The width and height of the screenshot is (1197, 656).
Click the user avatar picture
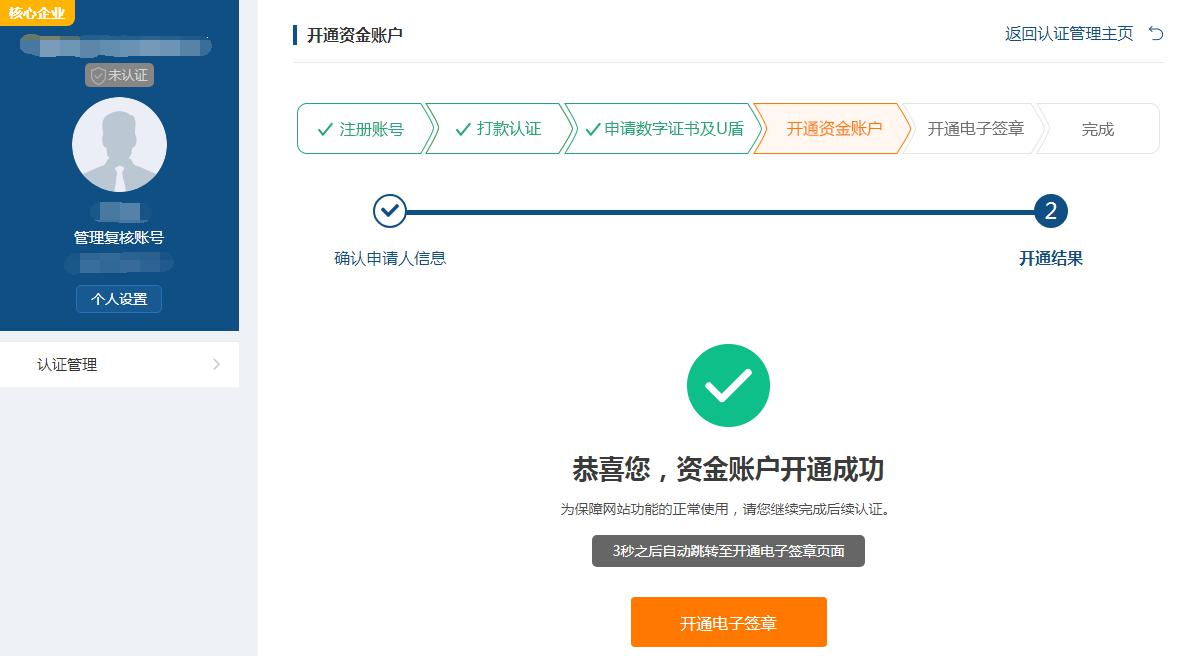(x=119, y=144)
